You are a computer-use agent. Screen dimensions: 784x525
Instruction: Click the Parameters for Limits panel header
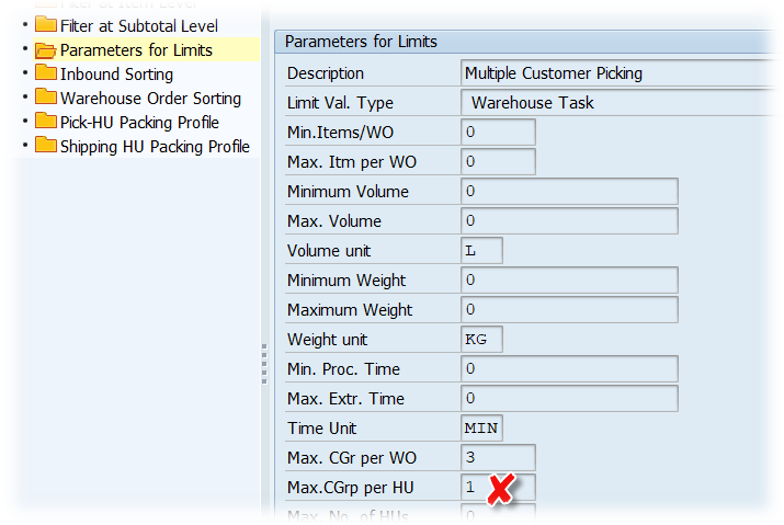pos(525,42)
